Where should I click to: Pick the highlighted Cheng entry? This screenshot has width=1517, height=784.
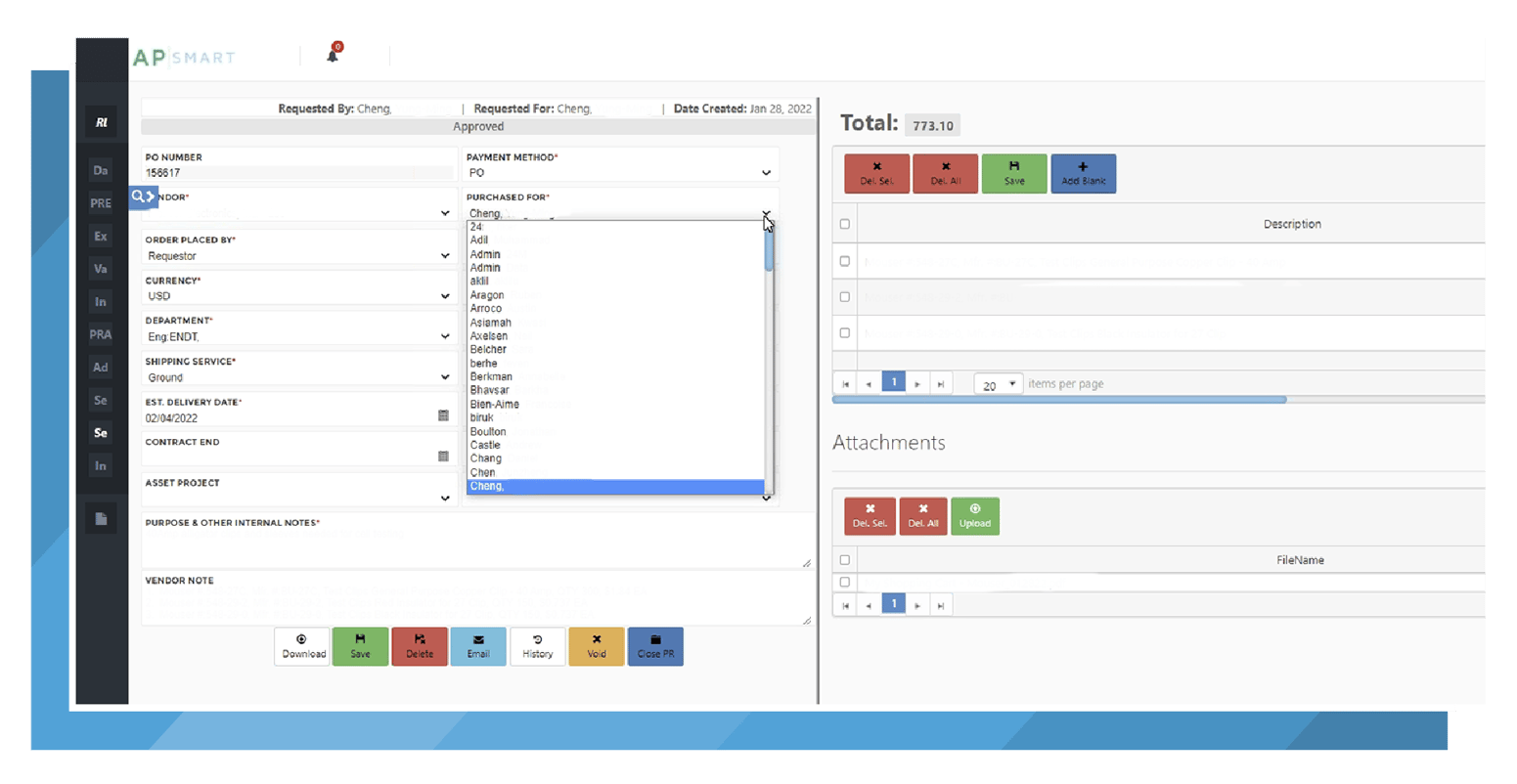point(615,486)
